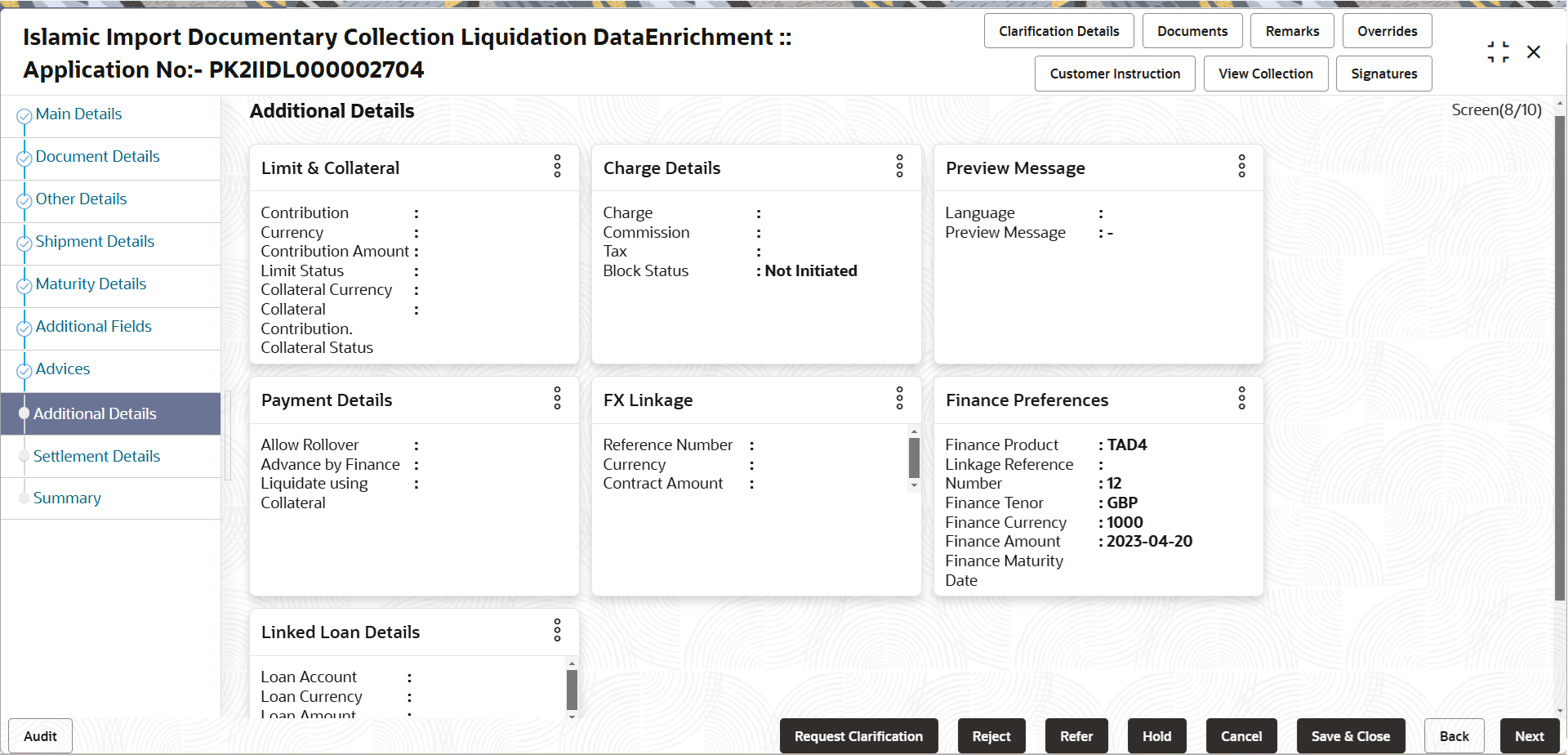
Task: View Remarks for this application
Action: pos(1291,30)
